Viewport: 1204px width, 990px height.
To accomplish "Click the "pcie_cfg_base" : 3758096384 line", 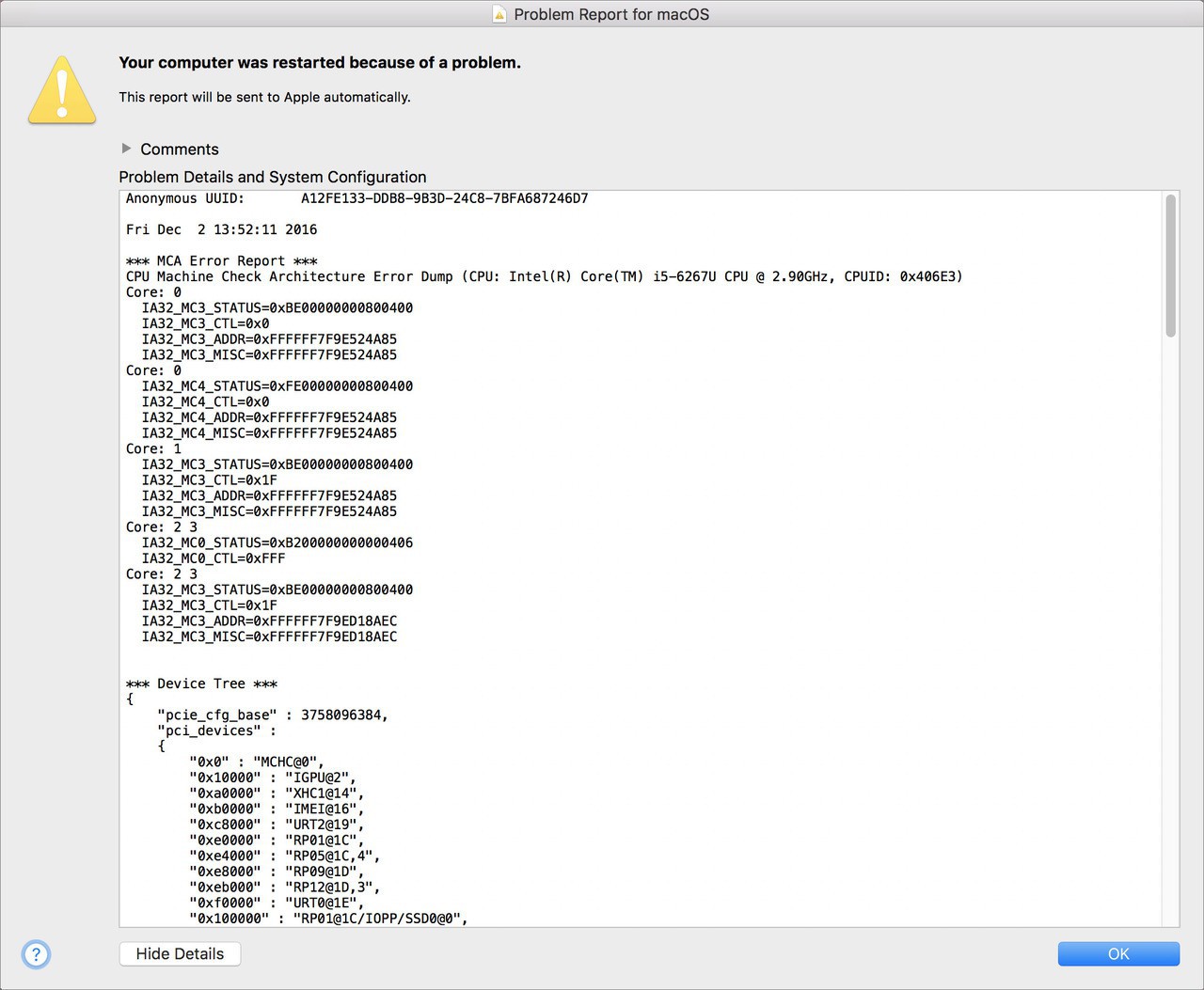I will 273,715.
